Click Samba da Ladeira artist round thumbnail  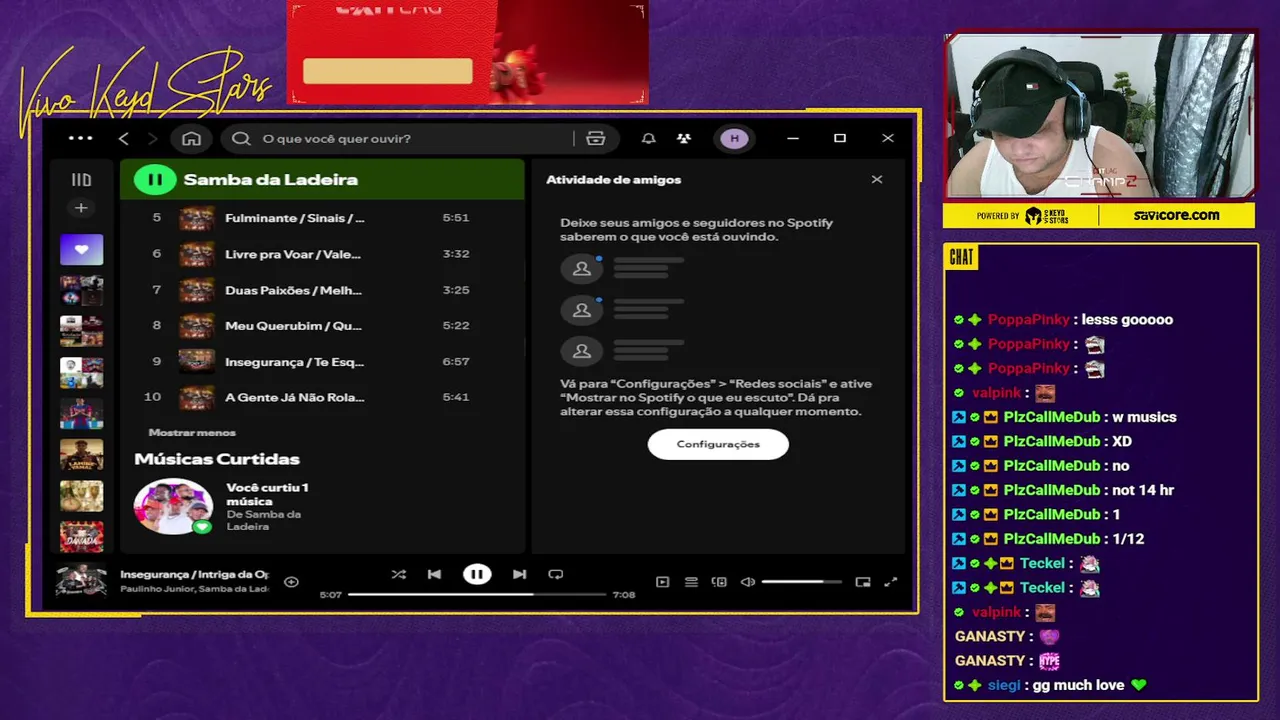point(174,506)
